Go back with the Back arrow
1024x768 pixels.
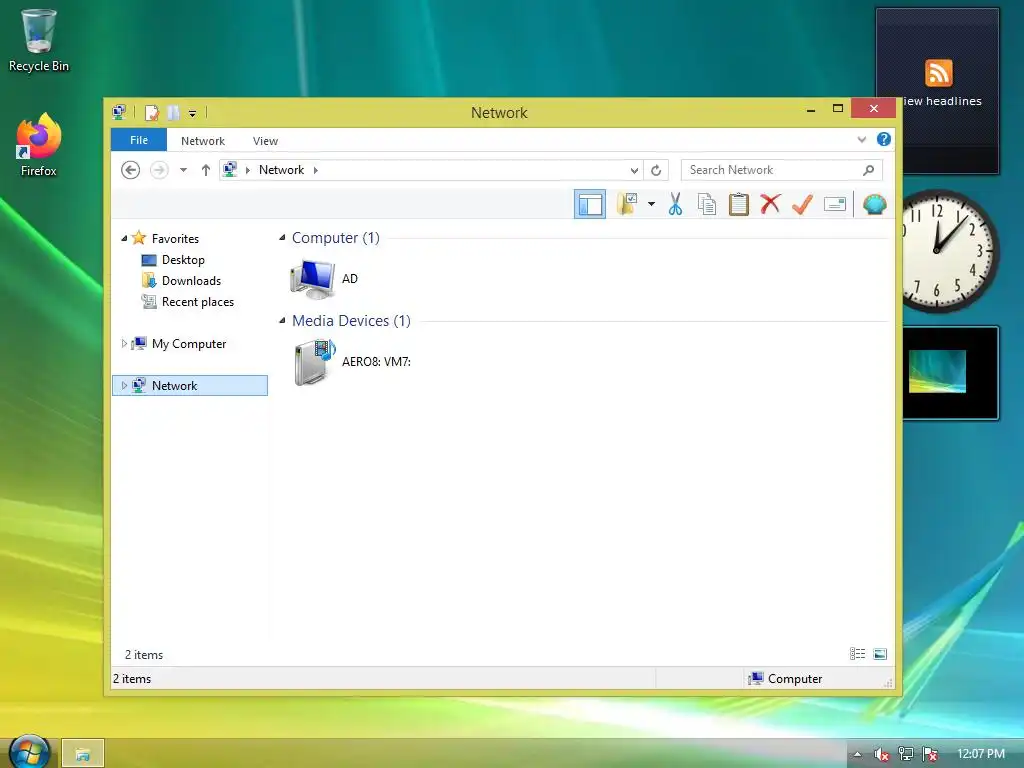131,170
